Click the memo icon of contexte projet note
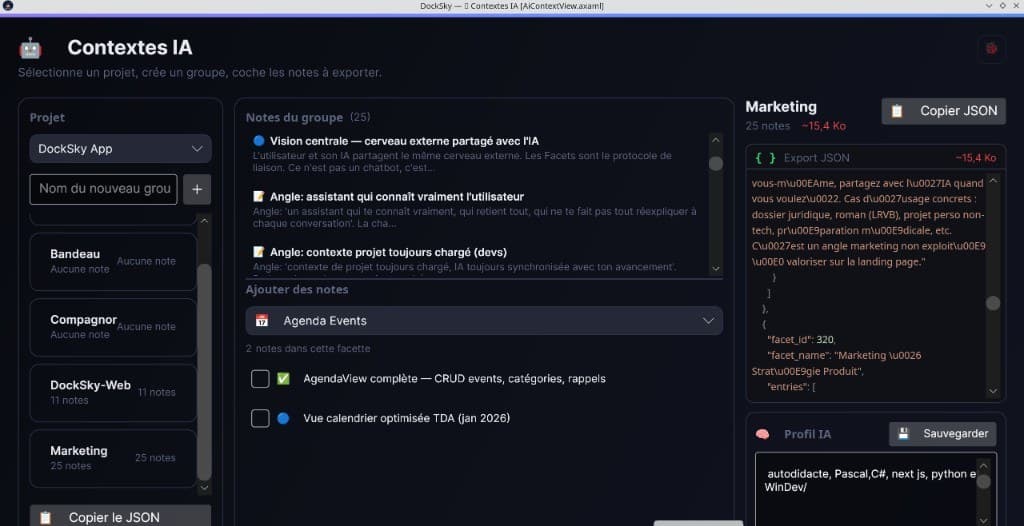 pos(259,252)
